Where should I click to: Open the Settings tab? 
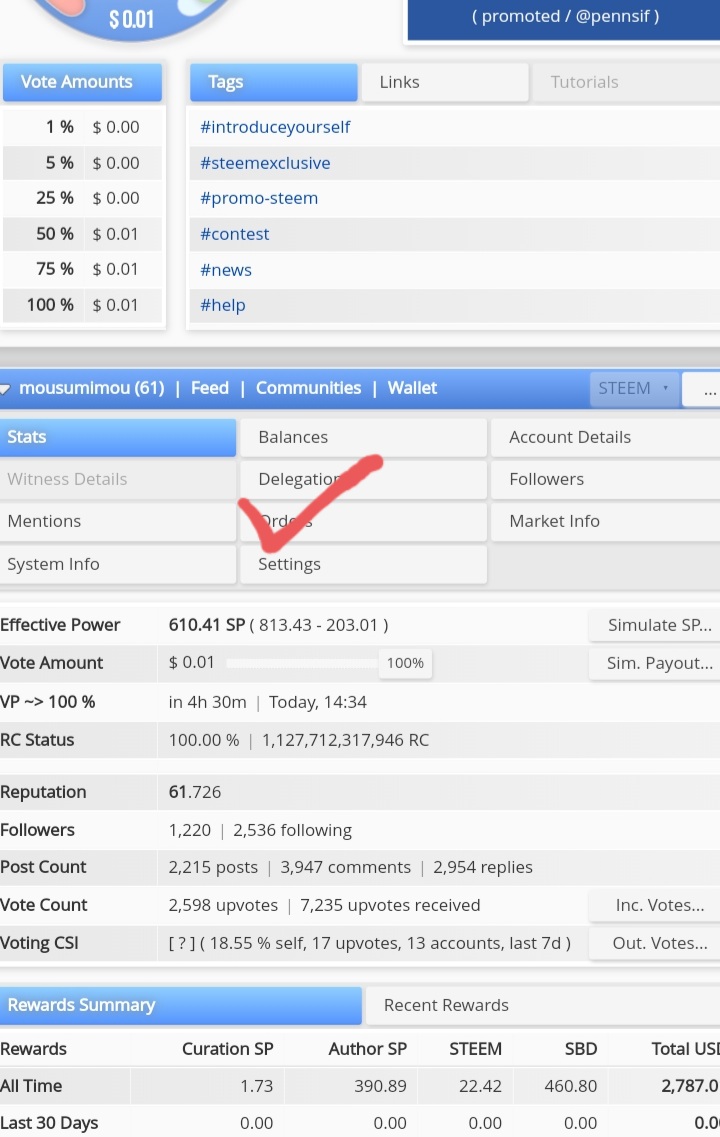point(363,564)
